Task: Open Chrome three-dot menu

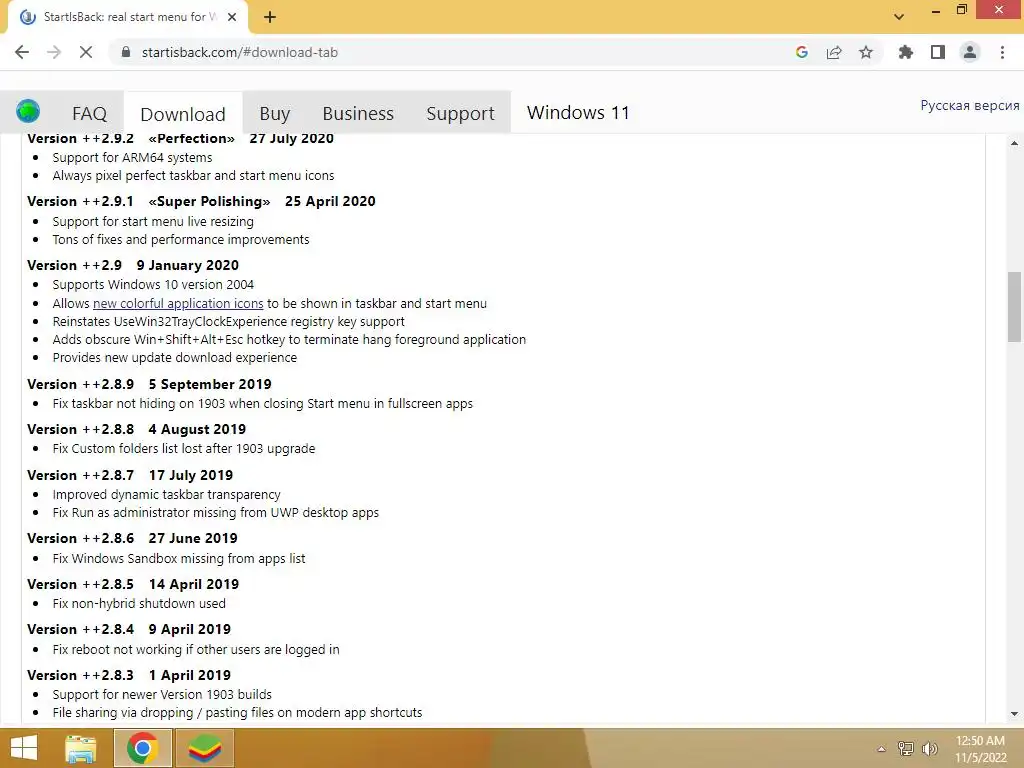Action: click(1002, 52)
